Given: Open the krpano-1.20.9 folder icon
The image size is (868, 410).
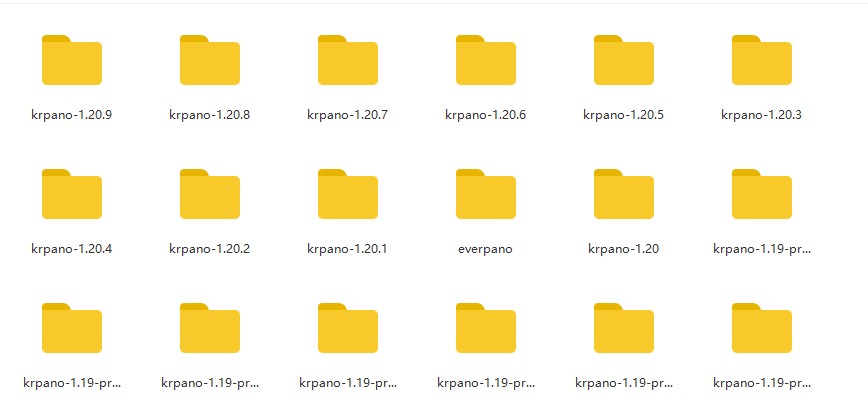Looking at the screenshot, I should [x=71, y=60].
